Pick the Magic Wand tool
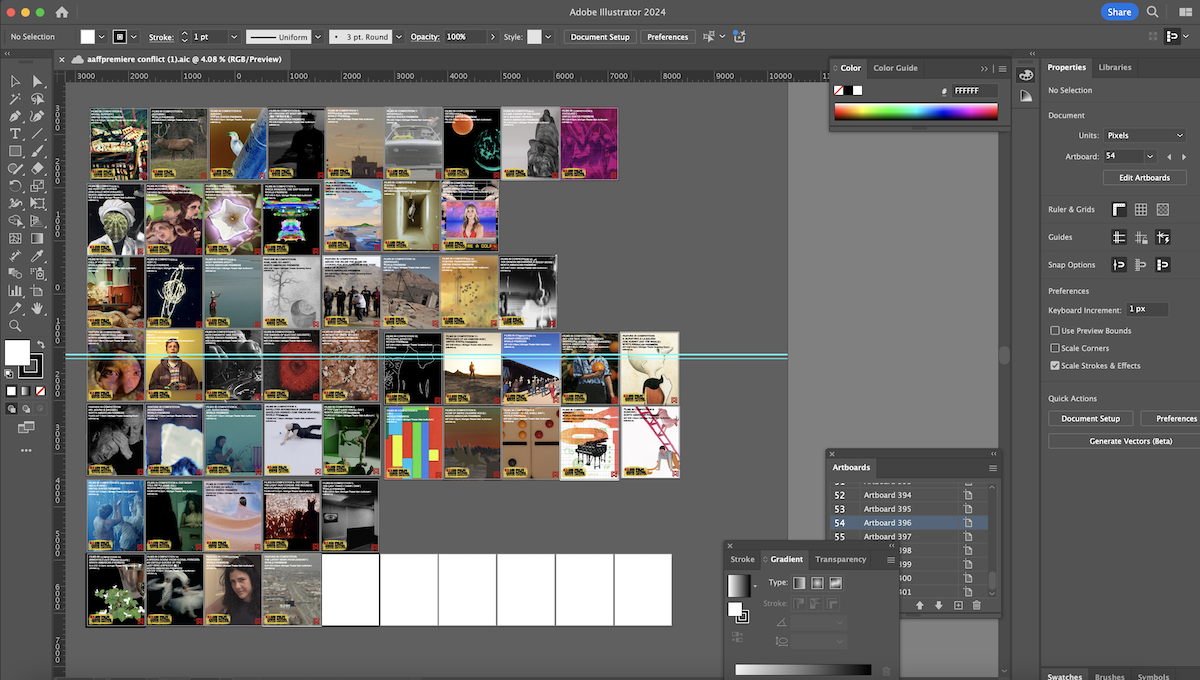 click(x=16, y=99)
